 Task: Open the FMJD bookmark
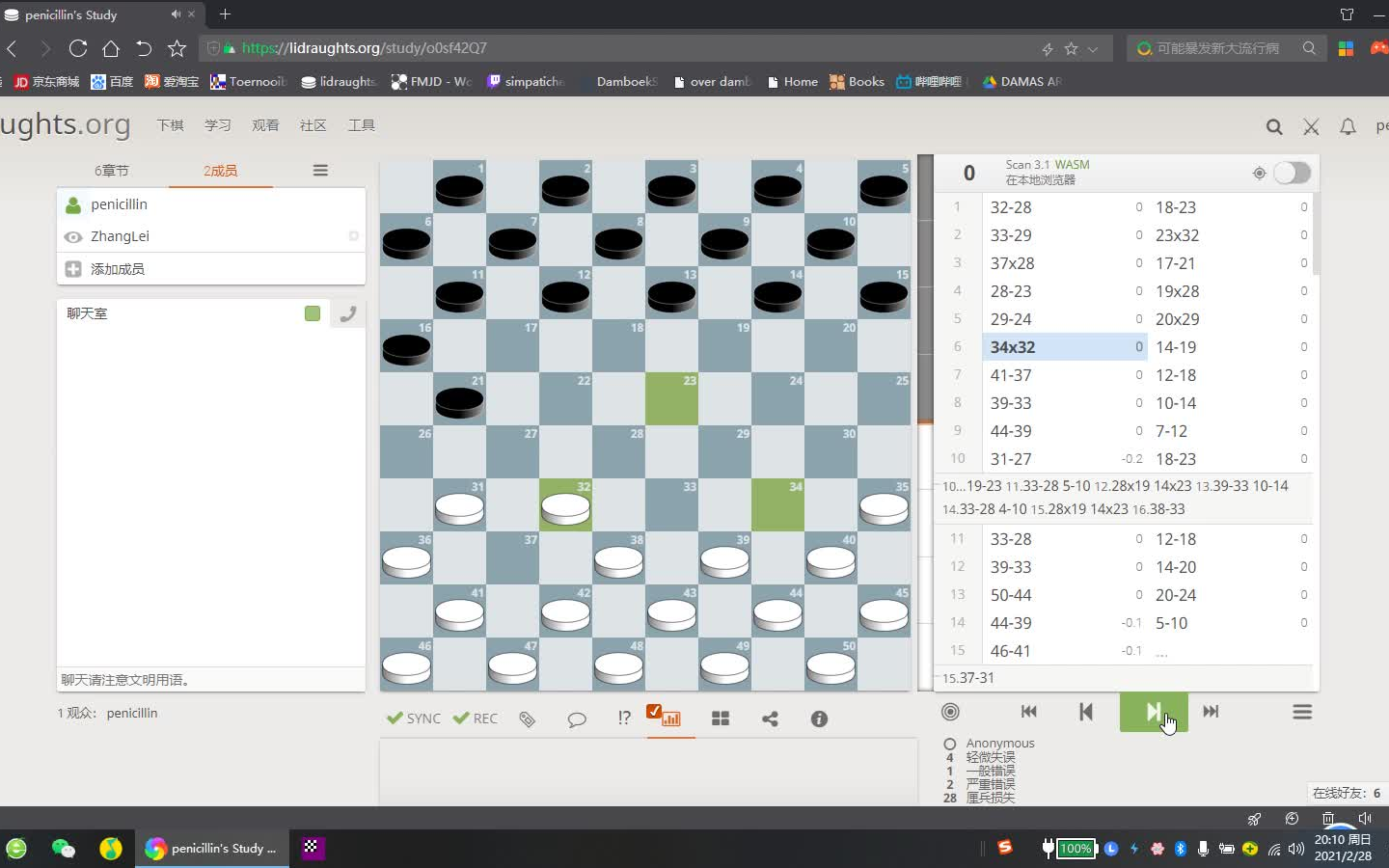click(x=431, y=82)
